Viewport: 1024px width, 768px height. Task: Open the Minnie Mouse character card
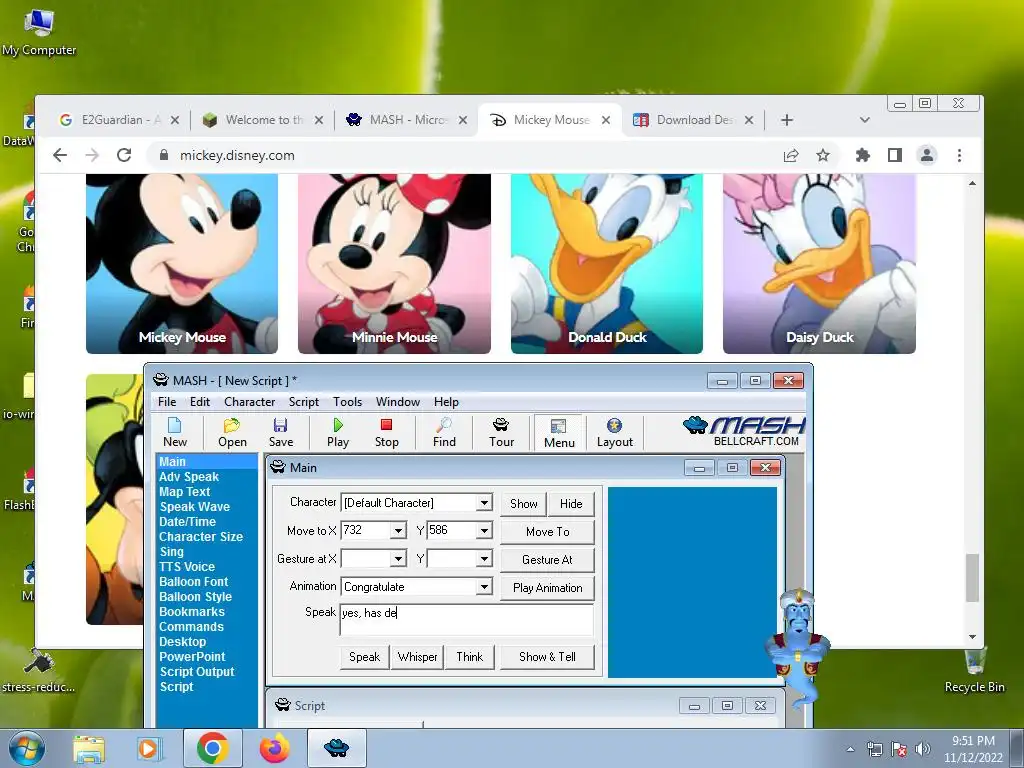click(x=394, y=264)
